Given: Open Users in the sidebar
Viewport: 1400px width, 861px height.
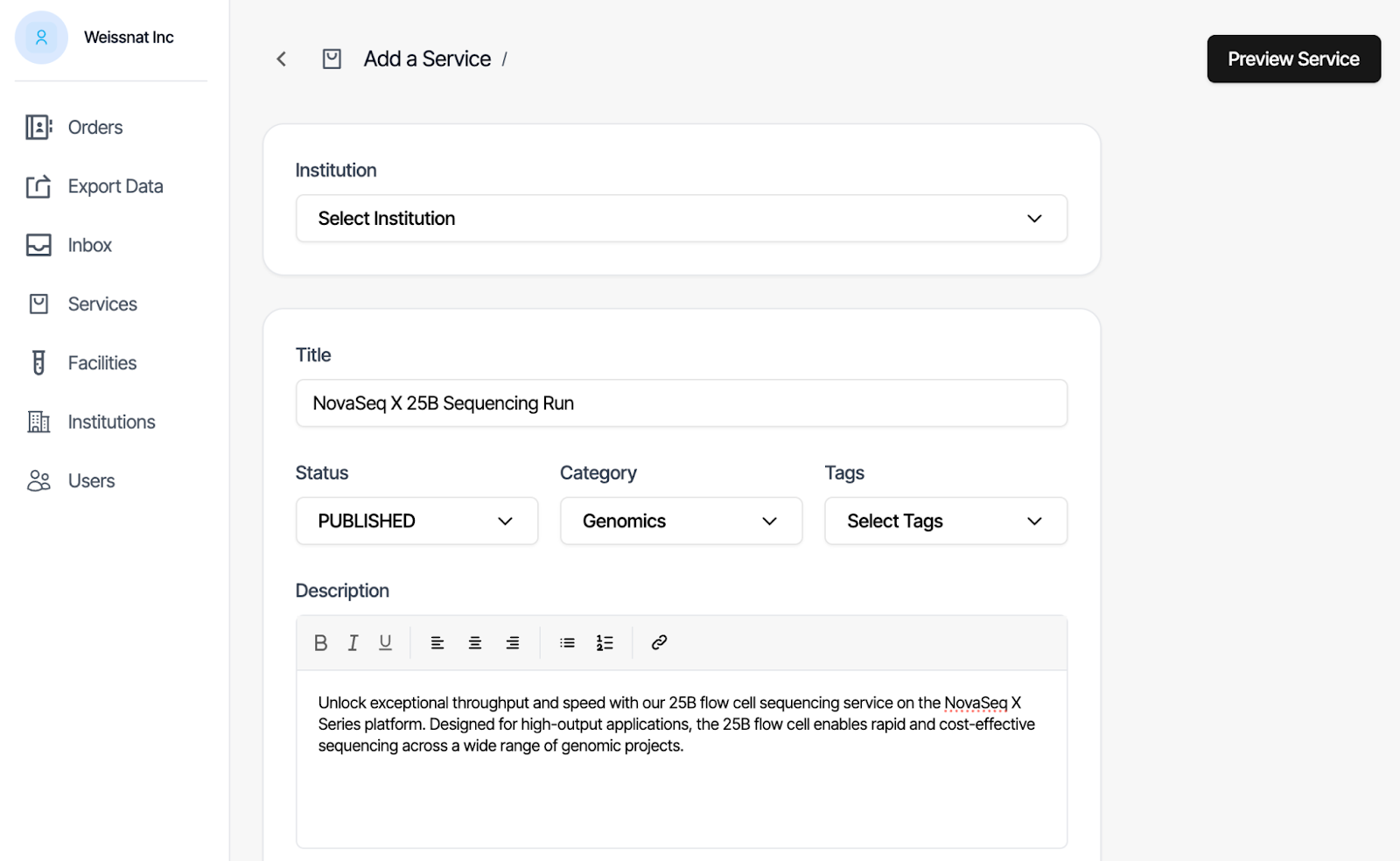Looking at the screenshot, I should [x=91, y=480].
